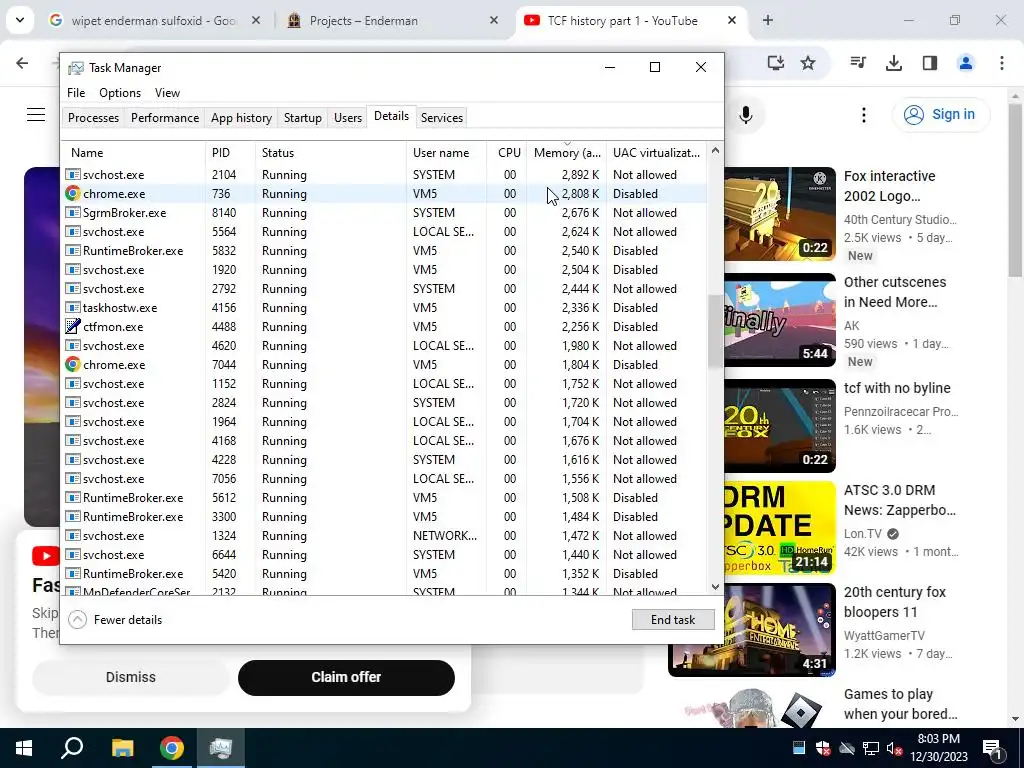Image resolution: width=1024 pixels, height=768 pixels.
Task: Select the ctfmon.exe process row
Action: (x=384, y=327)
